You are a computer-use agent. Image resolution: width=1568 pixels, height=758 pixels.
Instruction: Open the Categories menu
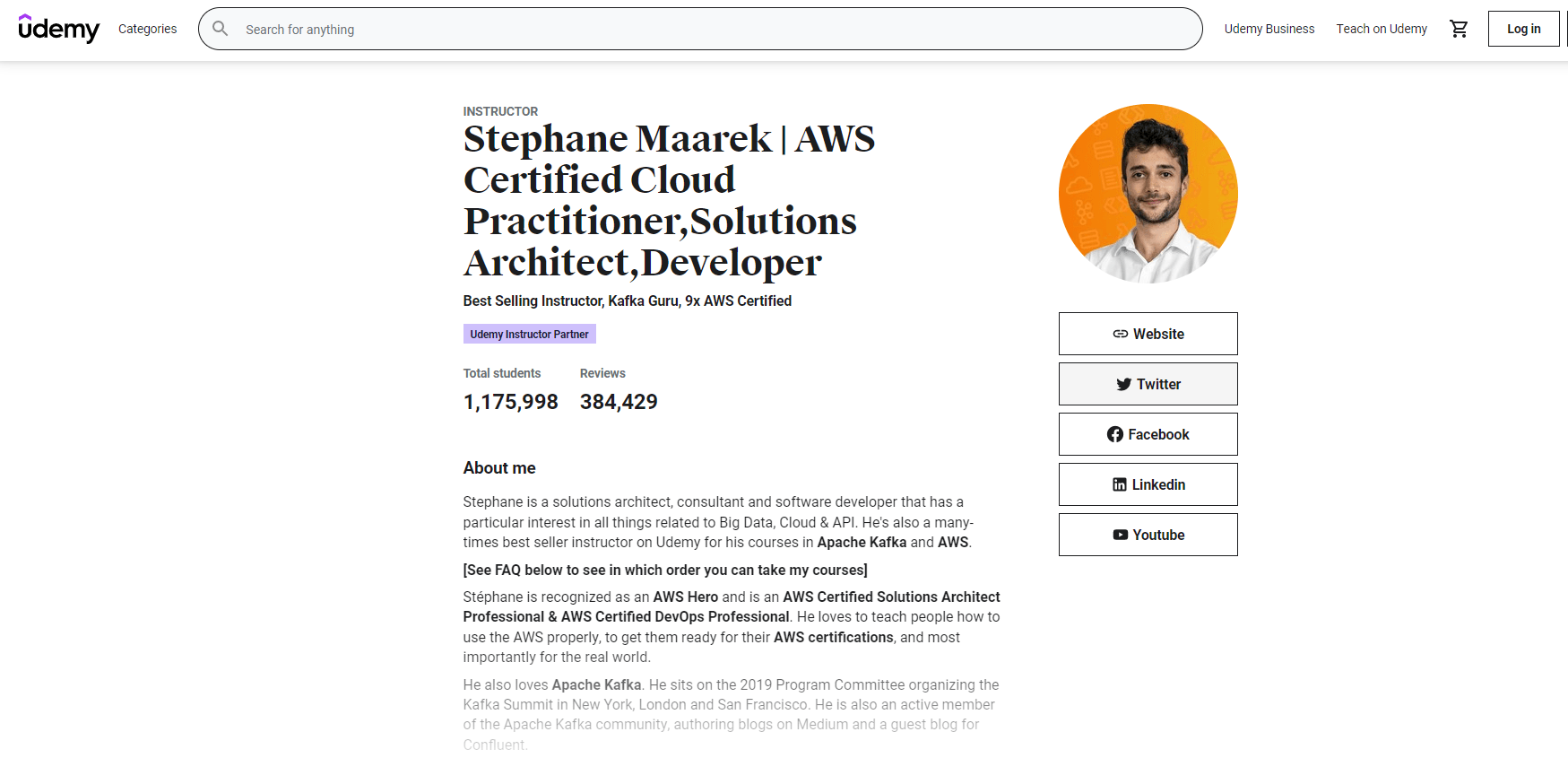pyautogui.click(x=147, y=29)
